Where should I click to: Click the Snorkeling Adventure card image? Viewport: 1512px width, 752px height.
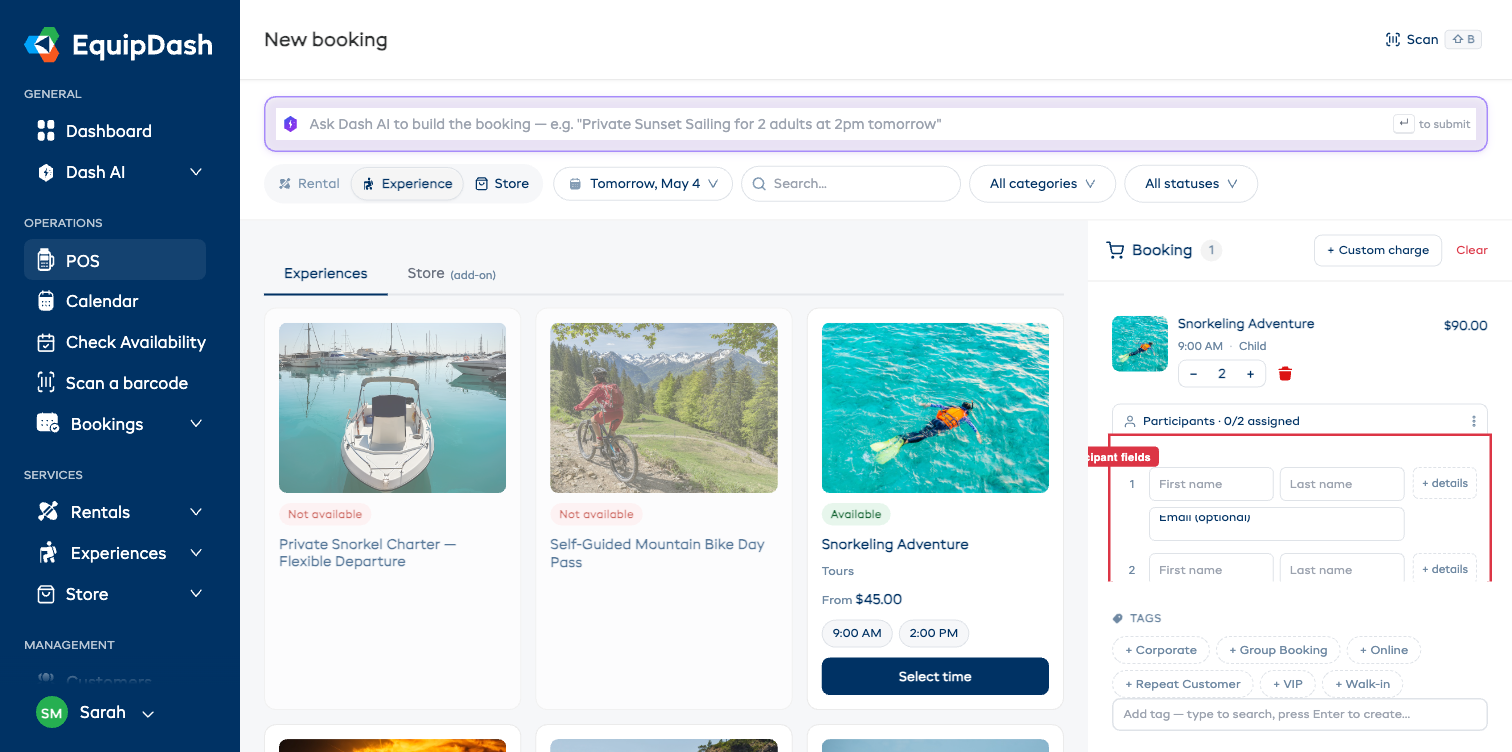click(x=935, y=408)
